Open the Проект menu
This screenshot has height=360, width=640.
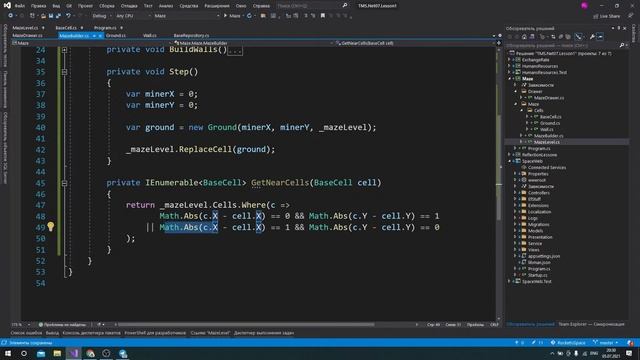click(x=85, y=6)
